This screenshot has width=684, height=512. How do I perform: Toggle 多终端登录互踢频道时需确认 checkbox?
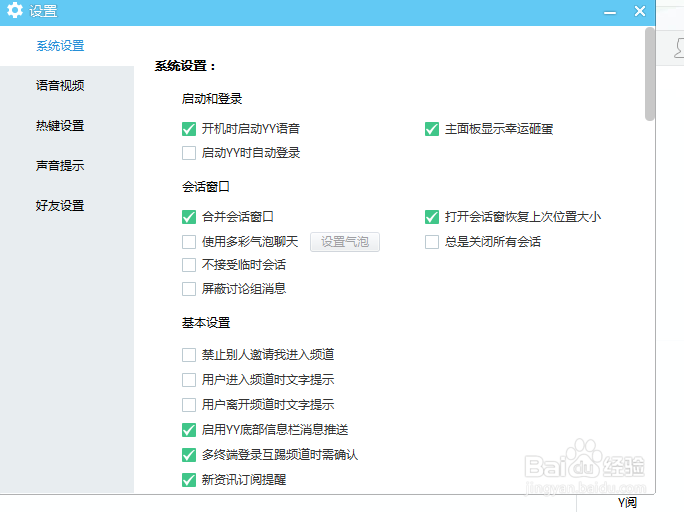(x=189, y=455)
